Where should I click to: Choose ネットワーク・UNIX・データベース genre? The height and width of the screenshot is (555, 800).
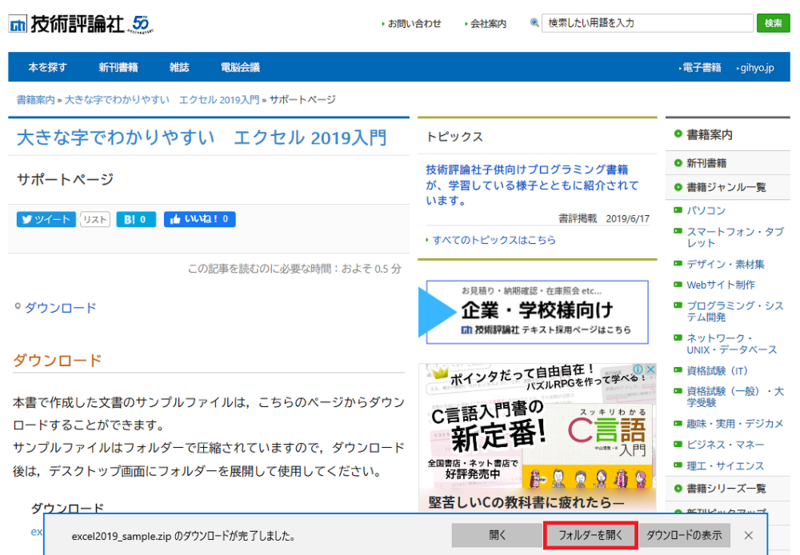coord(732,344)
